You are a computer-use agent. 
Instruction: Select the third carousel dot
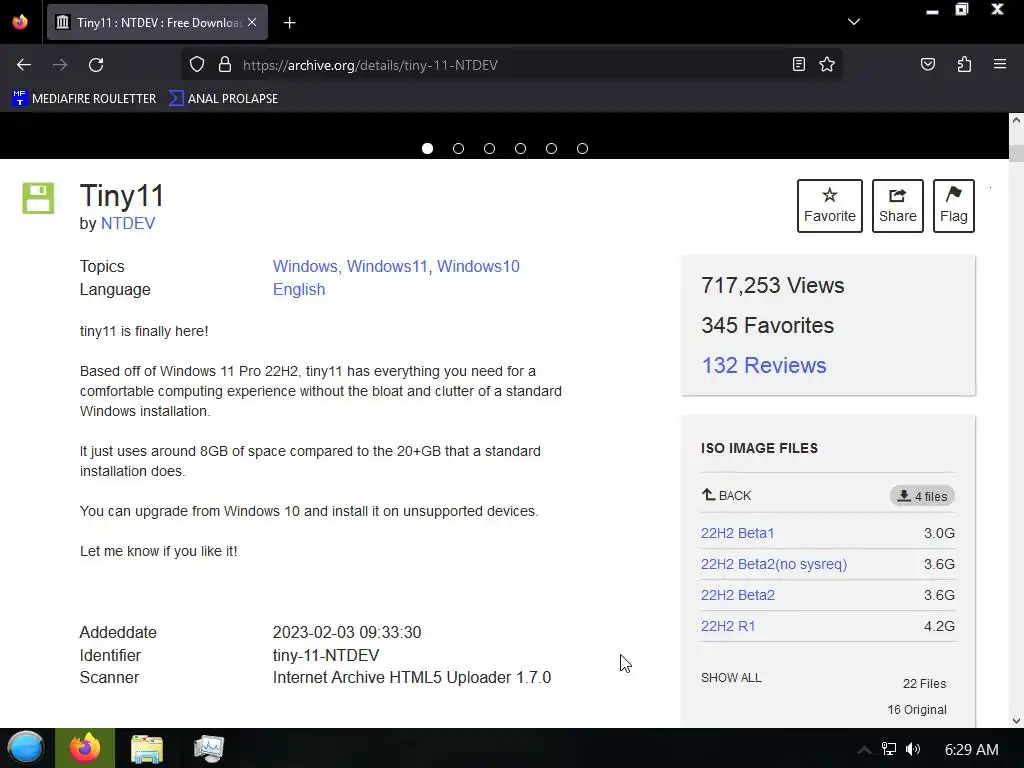(489, 149)
